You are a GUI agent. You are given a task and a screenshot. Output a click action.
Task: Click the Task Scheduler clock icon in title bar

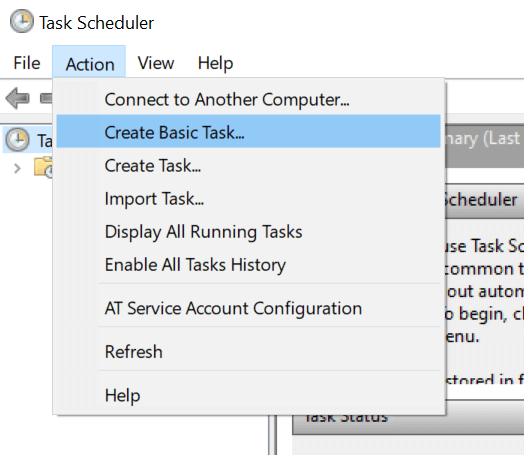(x=22, y=21)
